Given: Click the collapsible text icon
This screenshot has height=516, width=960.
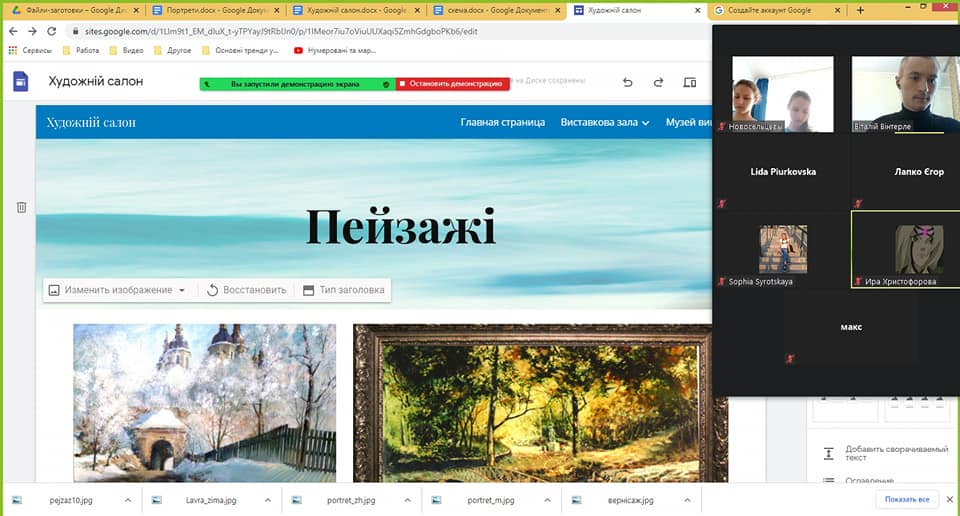Looking at the screenshot, I should [x=828, y=454].
